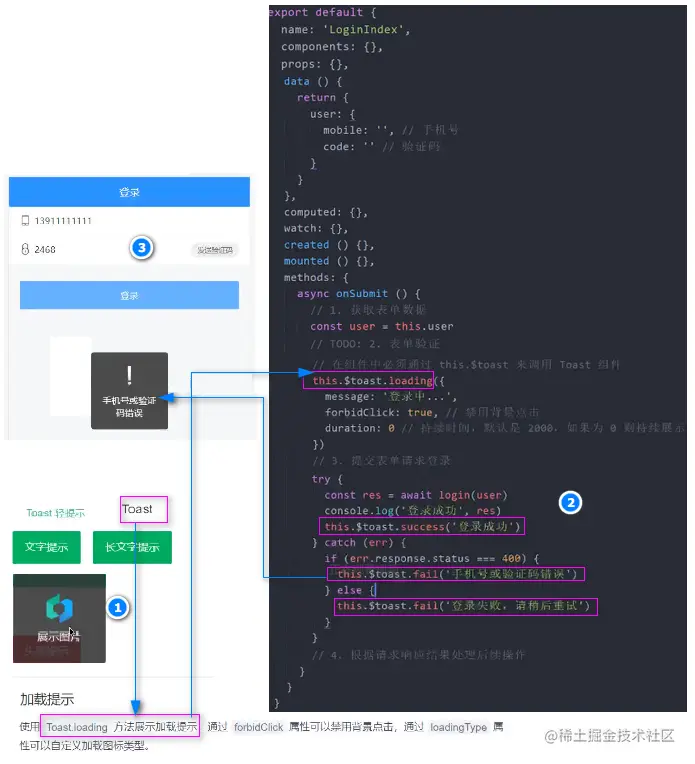The height and width of the screenshot is (764, 695).
Task: Click the 'code:' property line
Action: 381,146
